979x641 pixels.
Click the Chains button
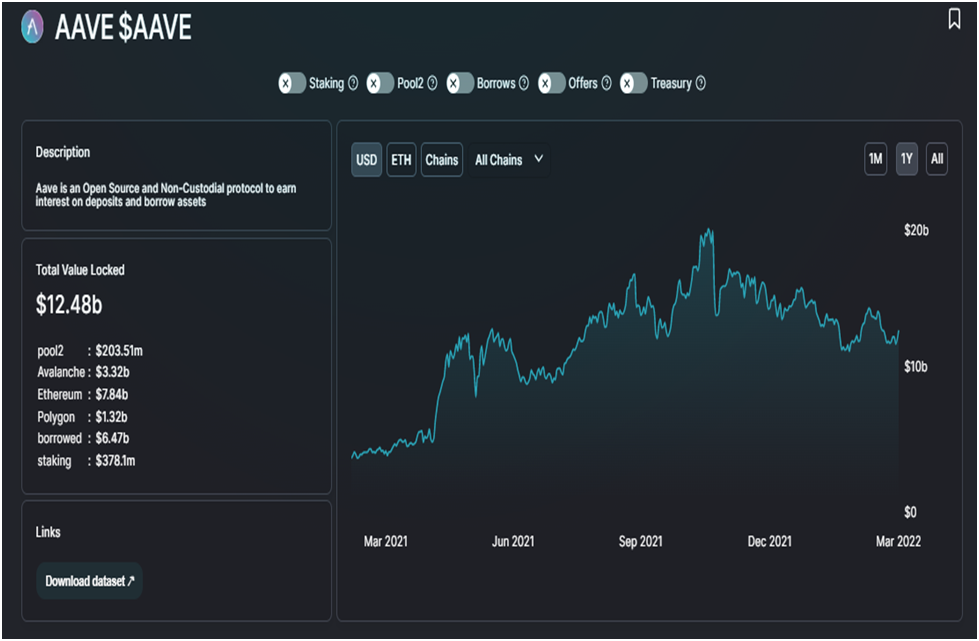point(441,160)
